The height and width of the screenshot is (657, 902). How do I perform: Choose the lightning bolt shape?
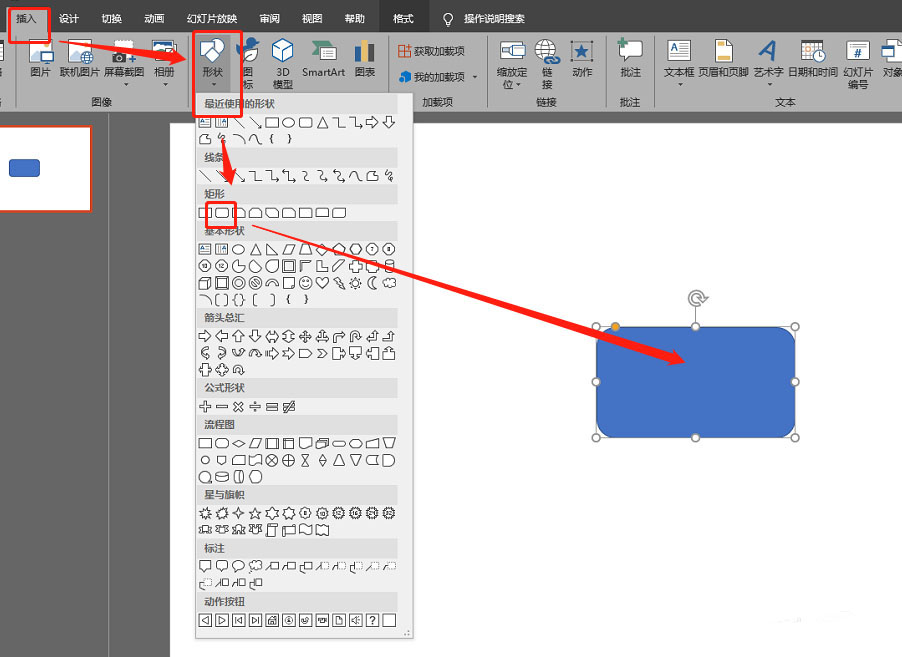[339, 282]
